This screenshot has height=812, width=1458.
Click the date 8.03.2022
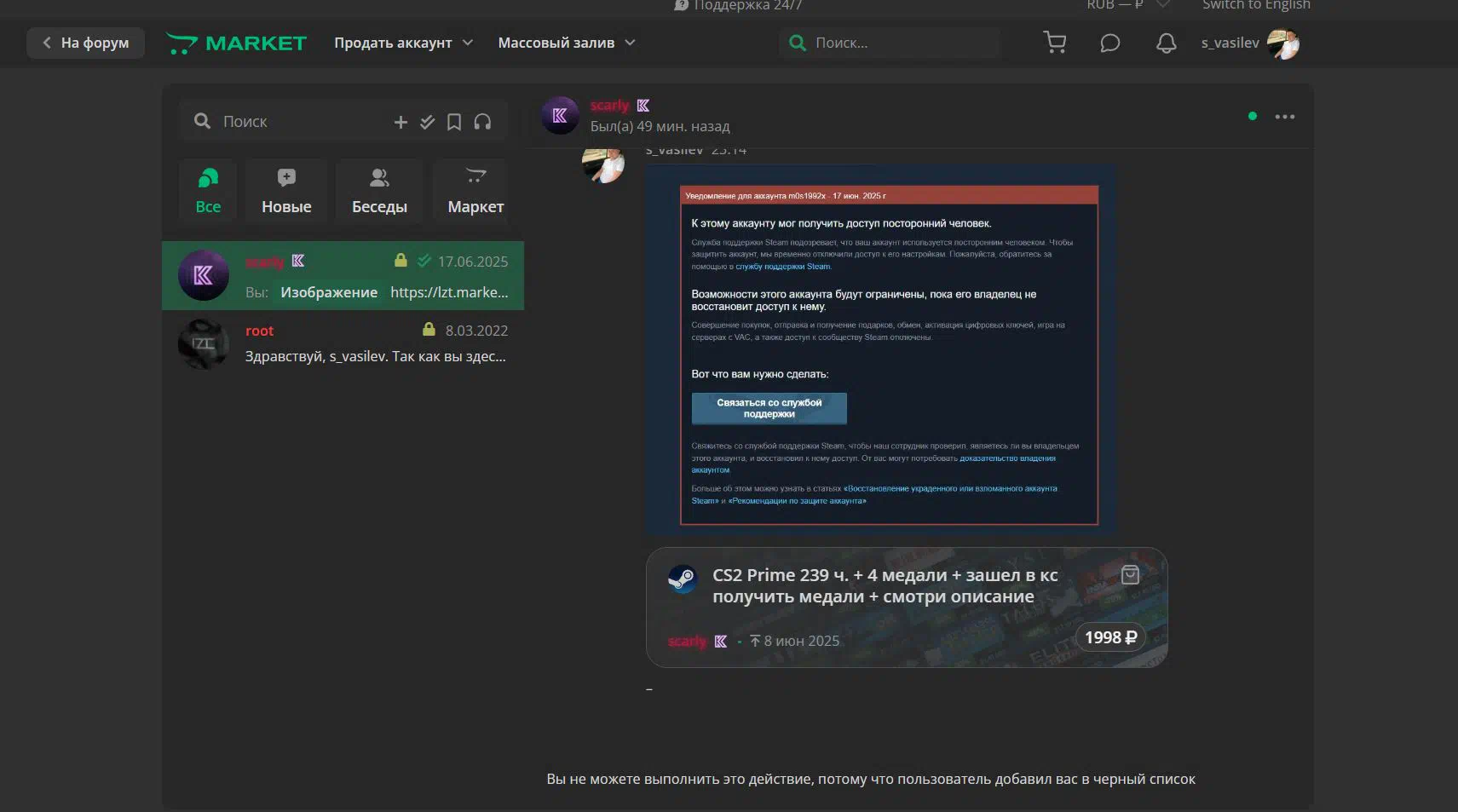tap(476, 331)
